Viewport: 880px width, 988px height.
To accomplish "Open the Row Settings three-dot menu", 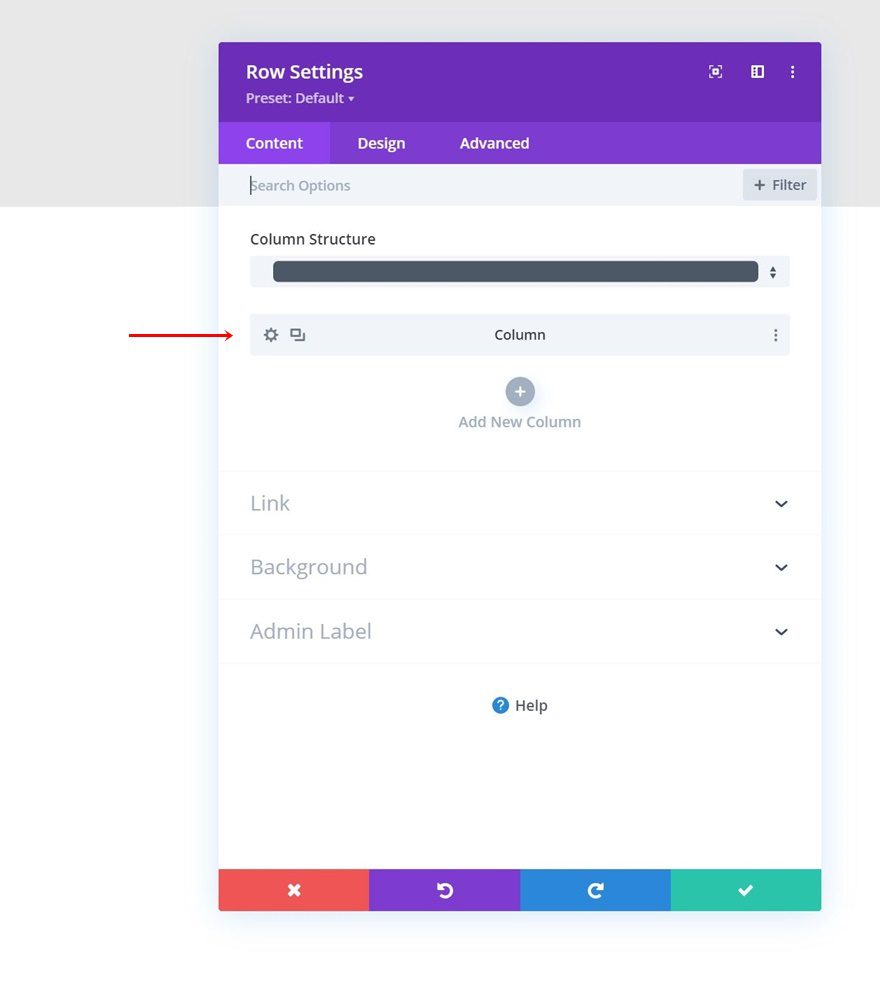I will tap(793, 71).
